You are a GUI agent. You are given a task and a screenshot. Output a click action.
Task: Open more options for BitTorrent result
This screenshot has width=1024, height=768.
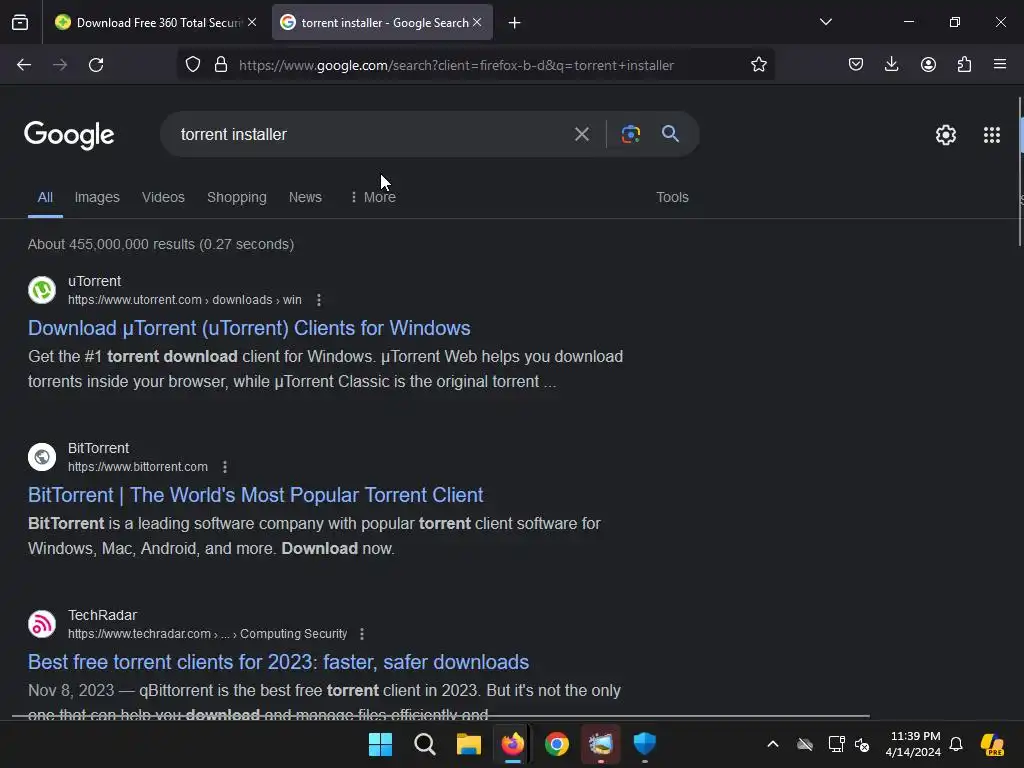click(x=225, y=467)
